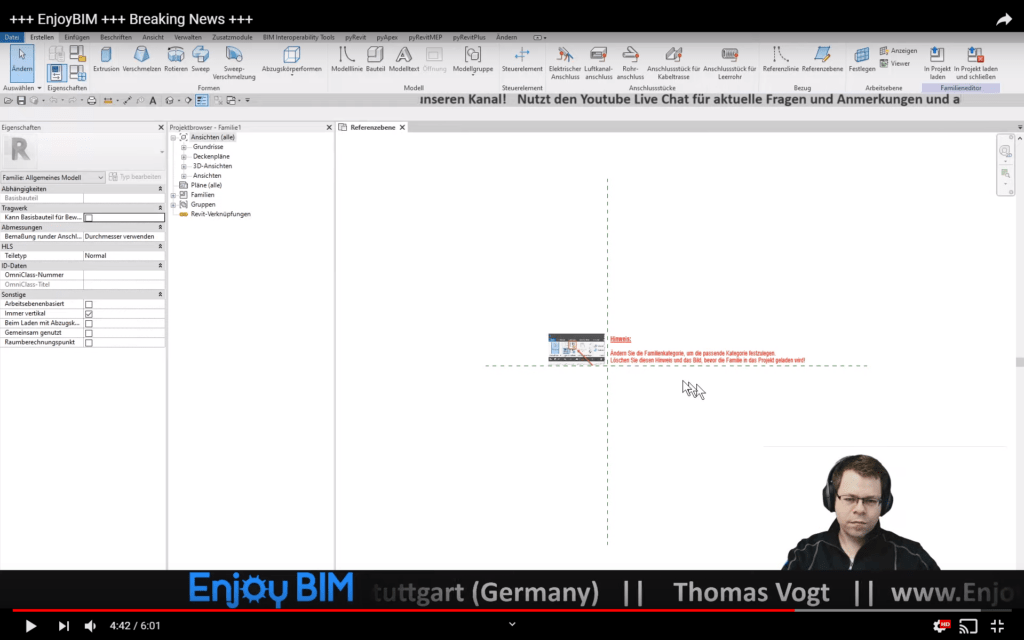The height and width of the screenshot is (640, 1024).
Task: Select the Referenzlinie tool
Action: [x=780, y=59]
